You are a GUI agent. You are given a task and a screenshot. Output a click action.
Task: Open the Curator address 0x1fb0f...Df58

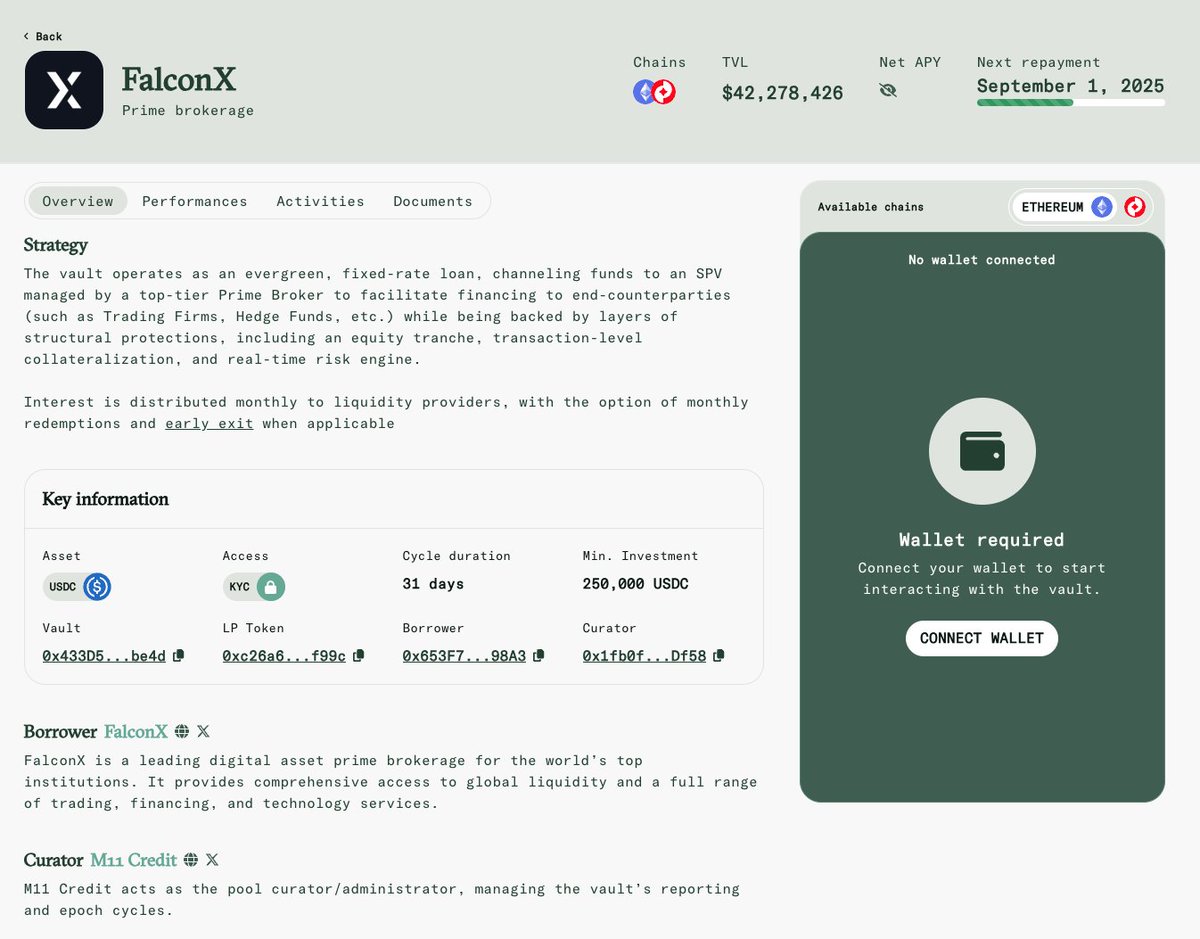[x=644, y=656]
